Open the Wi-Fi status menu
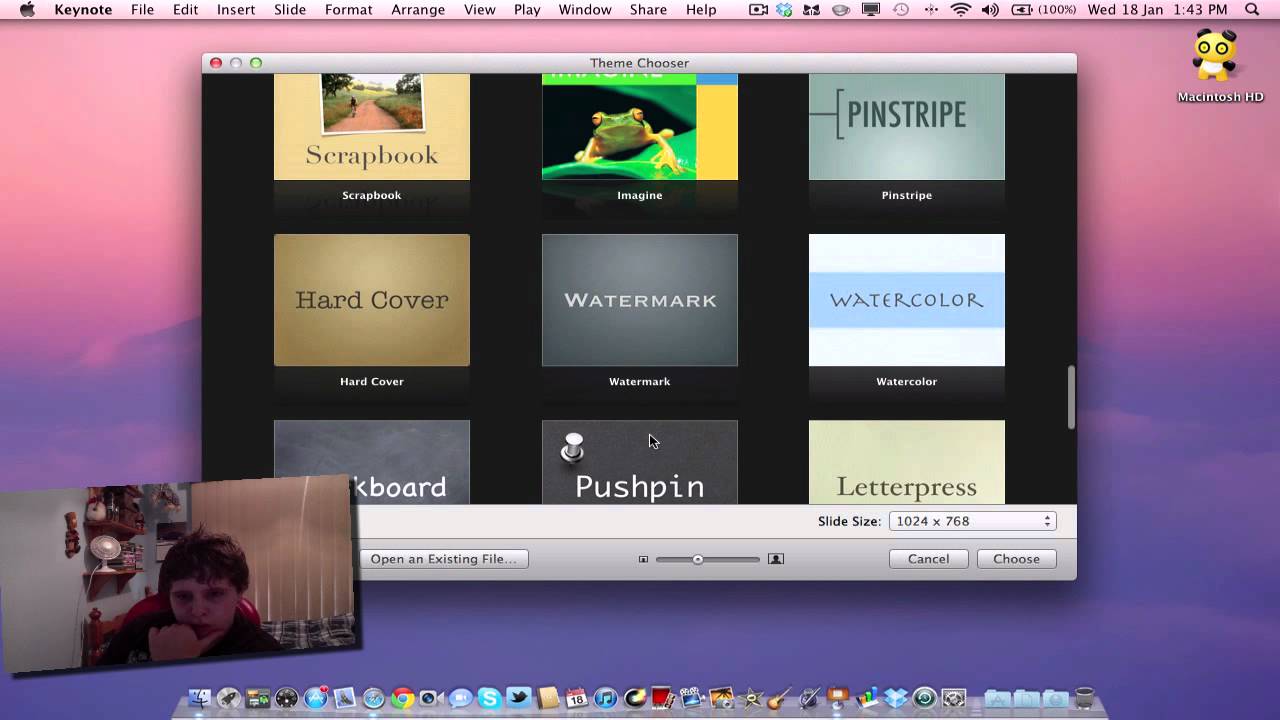 click(x=961, y=9)
